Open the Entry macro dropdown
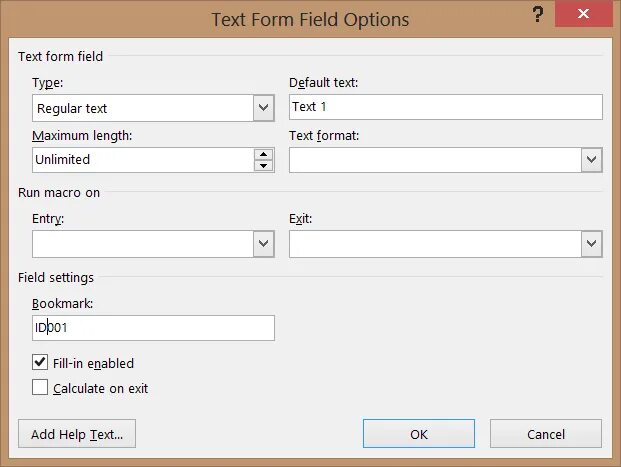 point(264,244)
